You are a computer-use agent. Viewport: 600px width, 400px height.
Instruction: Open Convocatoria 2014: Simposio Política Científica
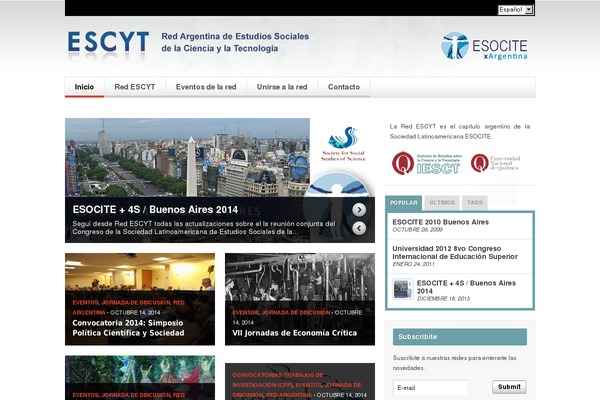[128, 328]
